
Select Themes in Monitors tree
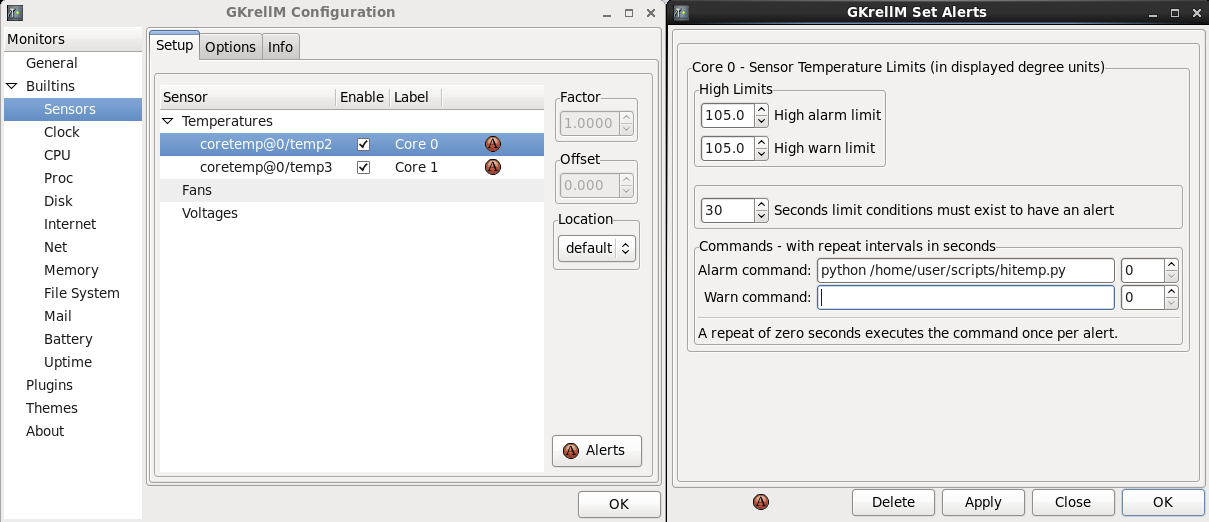pos(52,408)
